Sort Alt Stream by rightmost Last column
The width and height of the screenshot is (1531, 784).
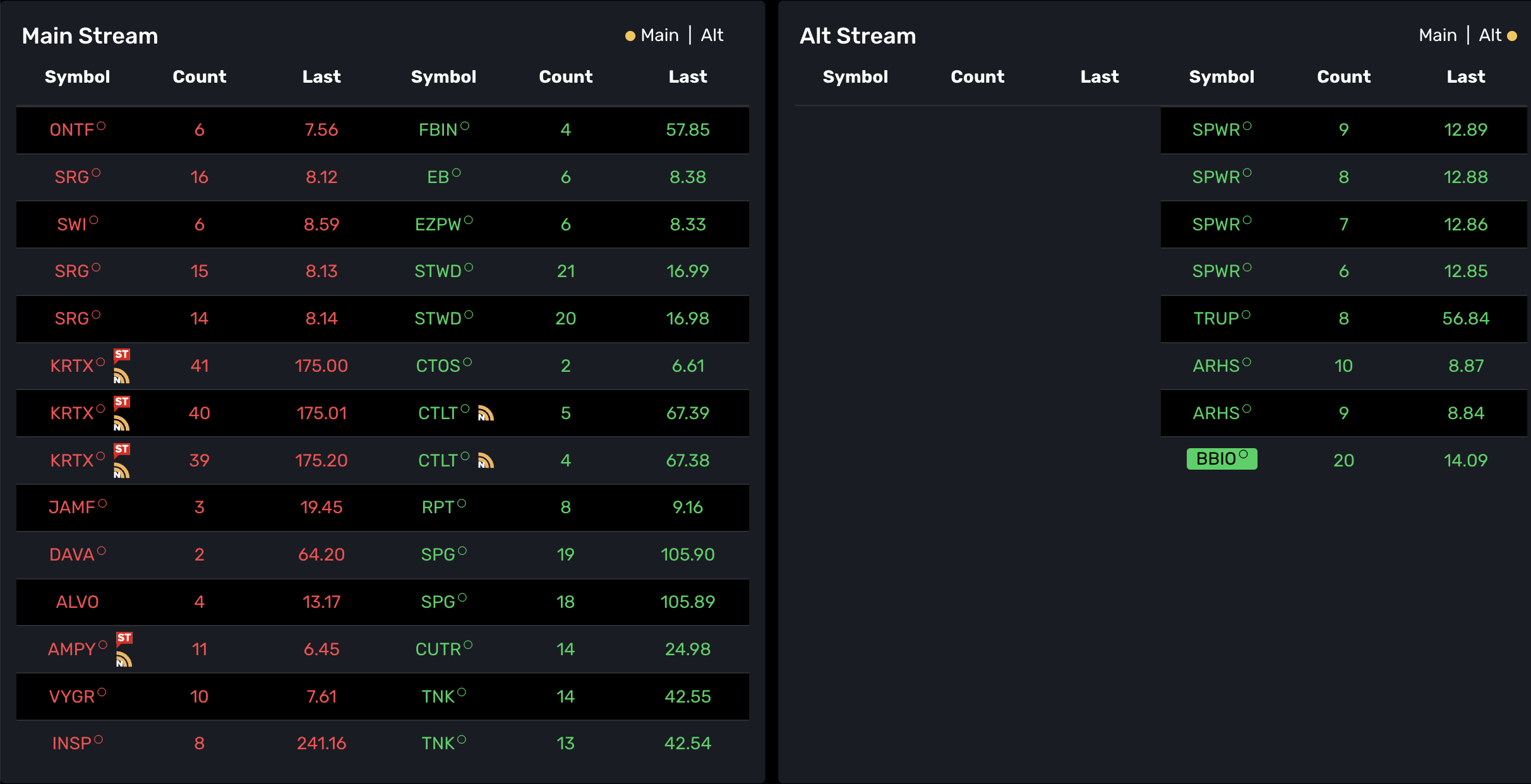(1466, 77)
